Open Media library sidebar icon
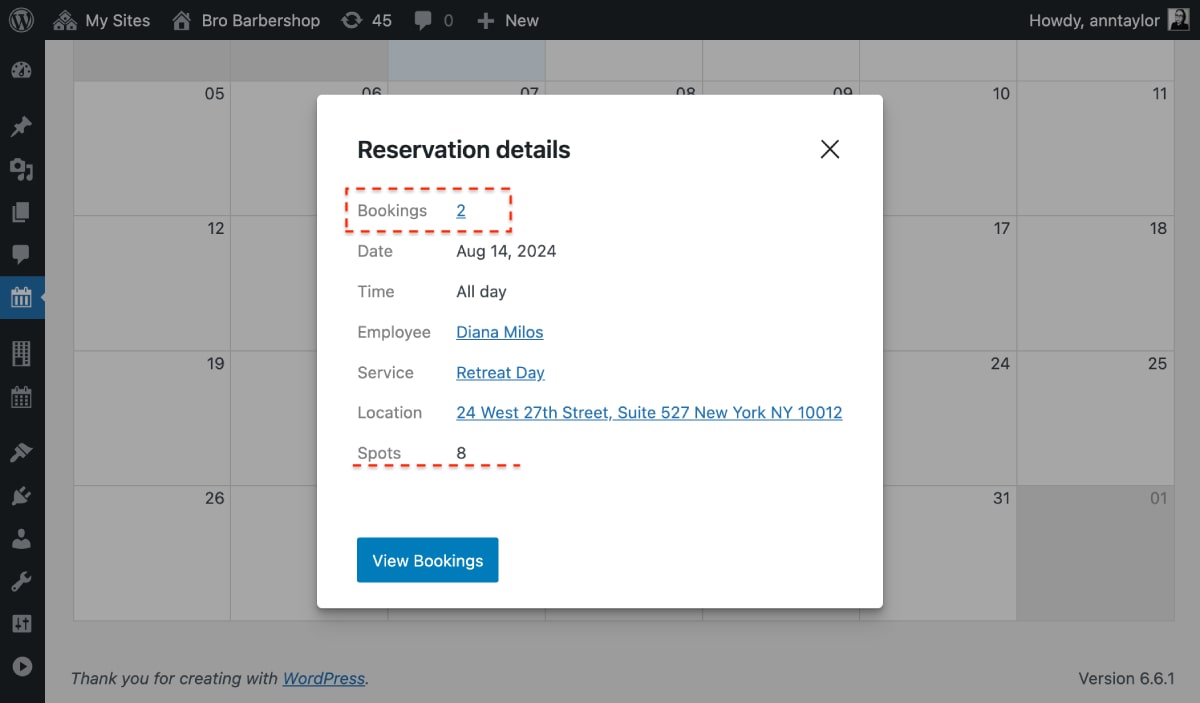This screenshot has height=703, width=1200. tap(21, 169)
